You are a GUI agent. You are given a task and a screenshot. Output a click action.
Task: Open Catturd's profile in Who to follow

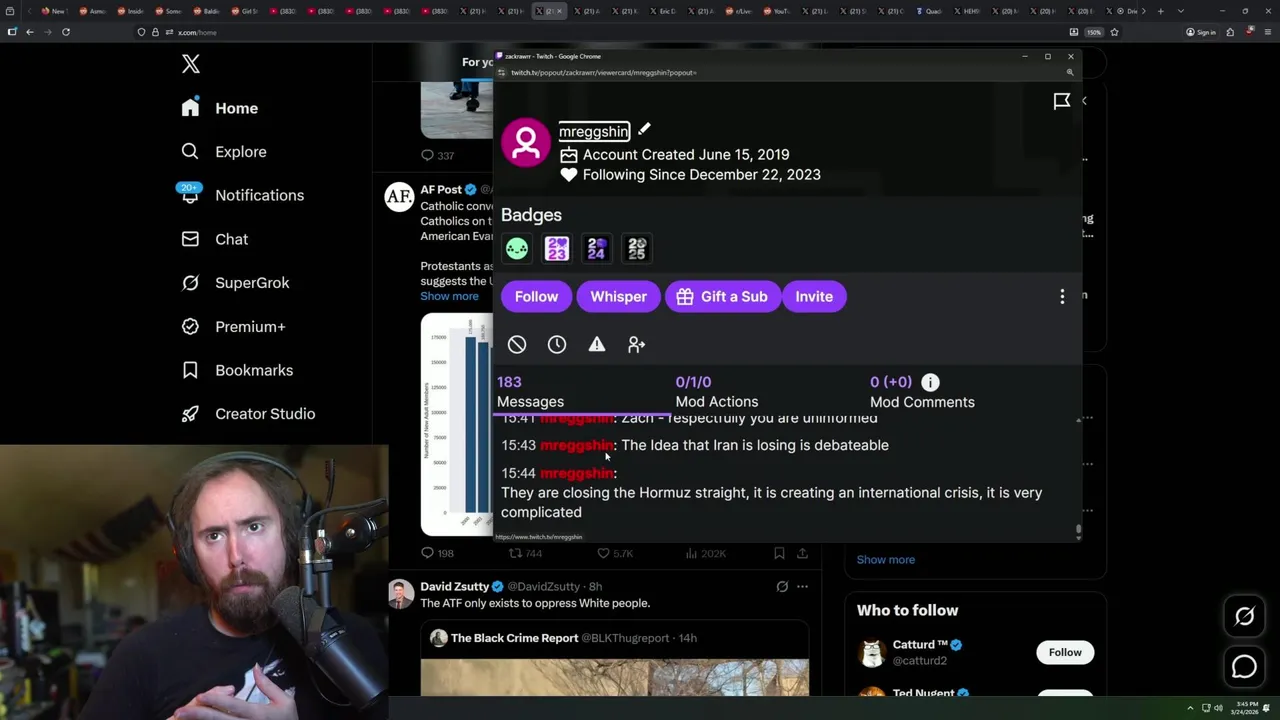919,644
